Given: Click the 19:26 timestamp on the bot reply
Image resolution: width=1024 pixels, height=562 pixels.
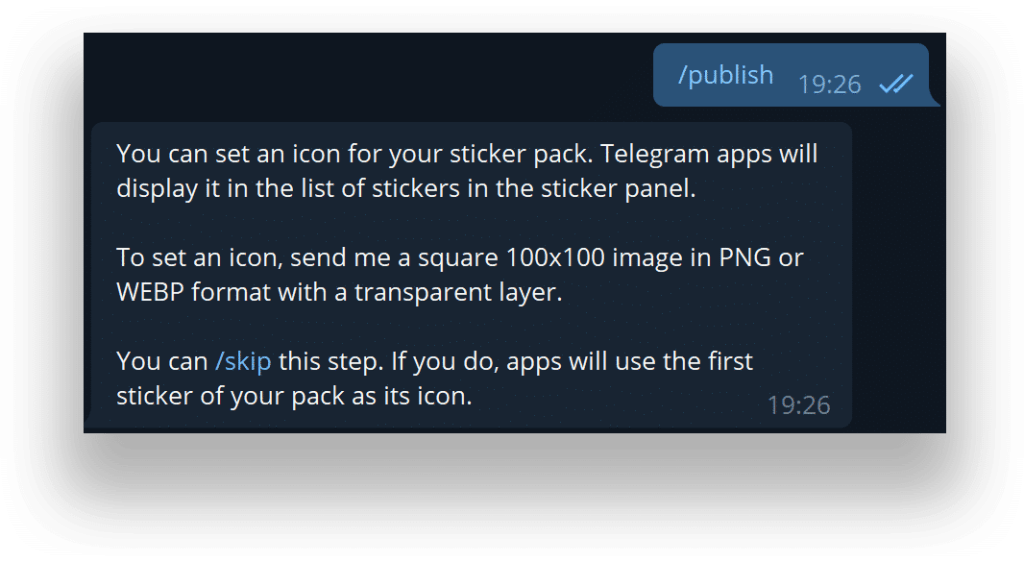Looking at the screenshot, I should pos(798,405).
